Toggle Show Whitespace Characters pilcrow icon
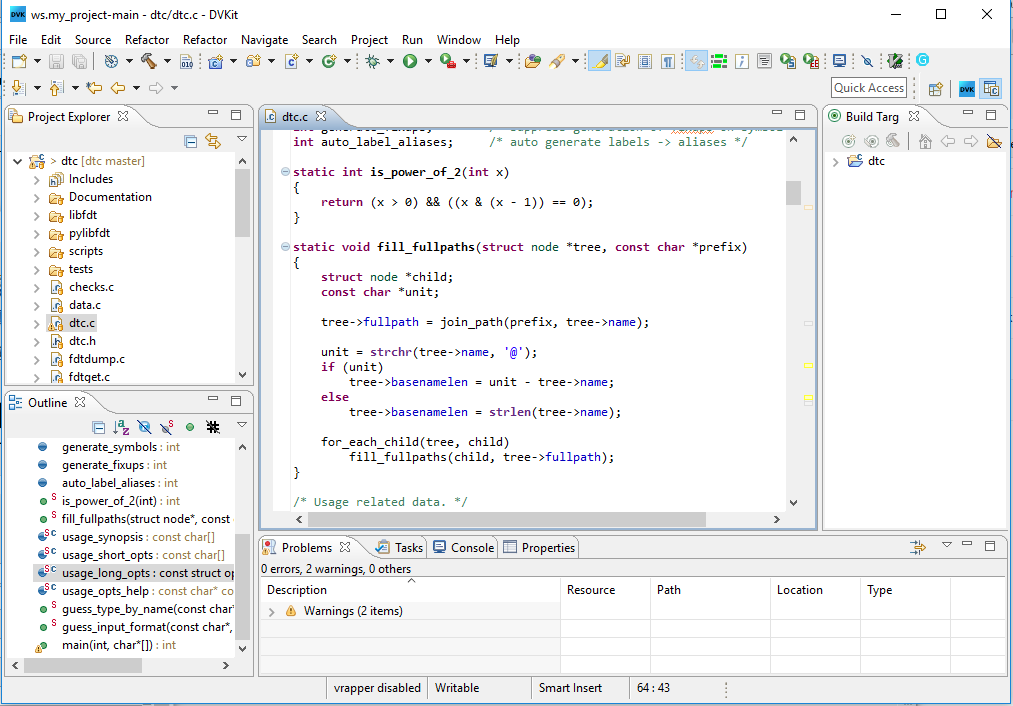The width and height of the screenshot is (1013, 706). [668, 61]
